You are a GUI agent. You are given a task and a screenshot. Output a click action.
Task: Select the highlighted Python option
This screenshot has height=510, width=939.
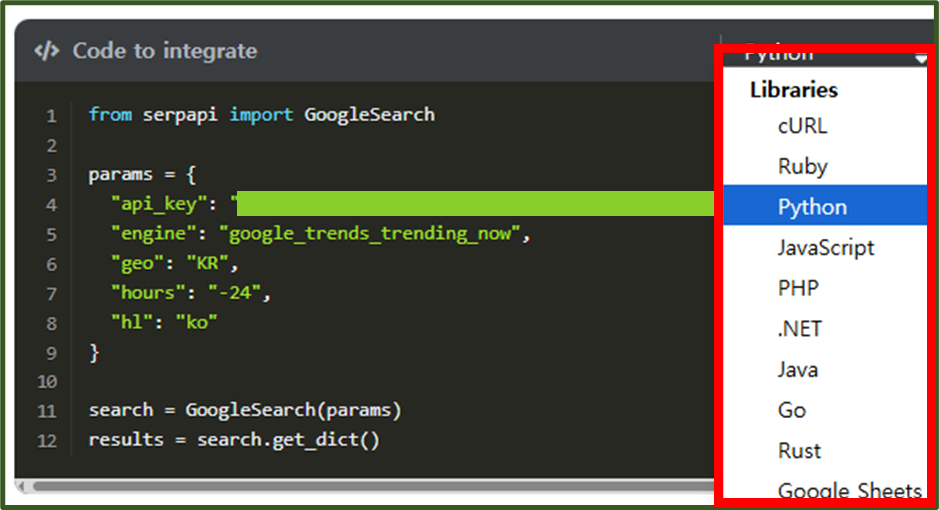pyautogui.click(x=825, y=205)
